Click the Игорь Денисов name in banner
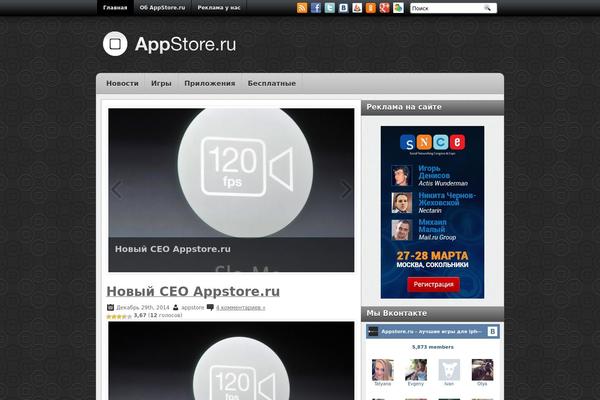Screen dimensions: 600x400 434,172
